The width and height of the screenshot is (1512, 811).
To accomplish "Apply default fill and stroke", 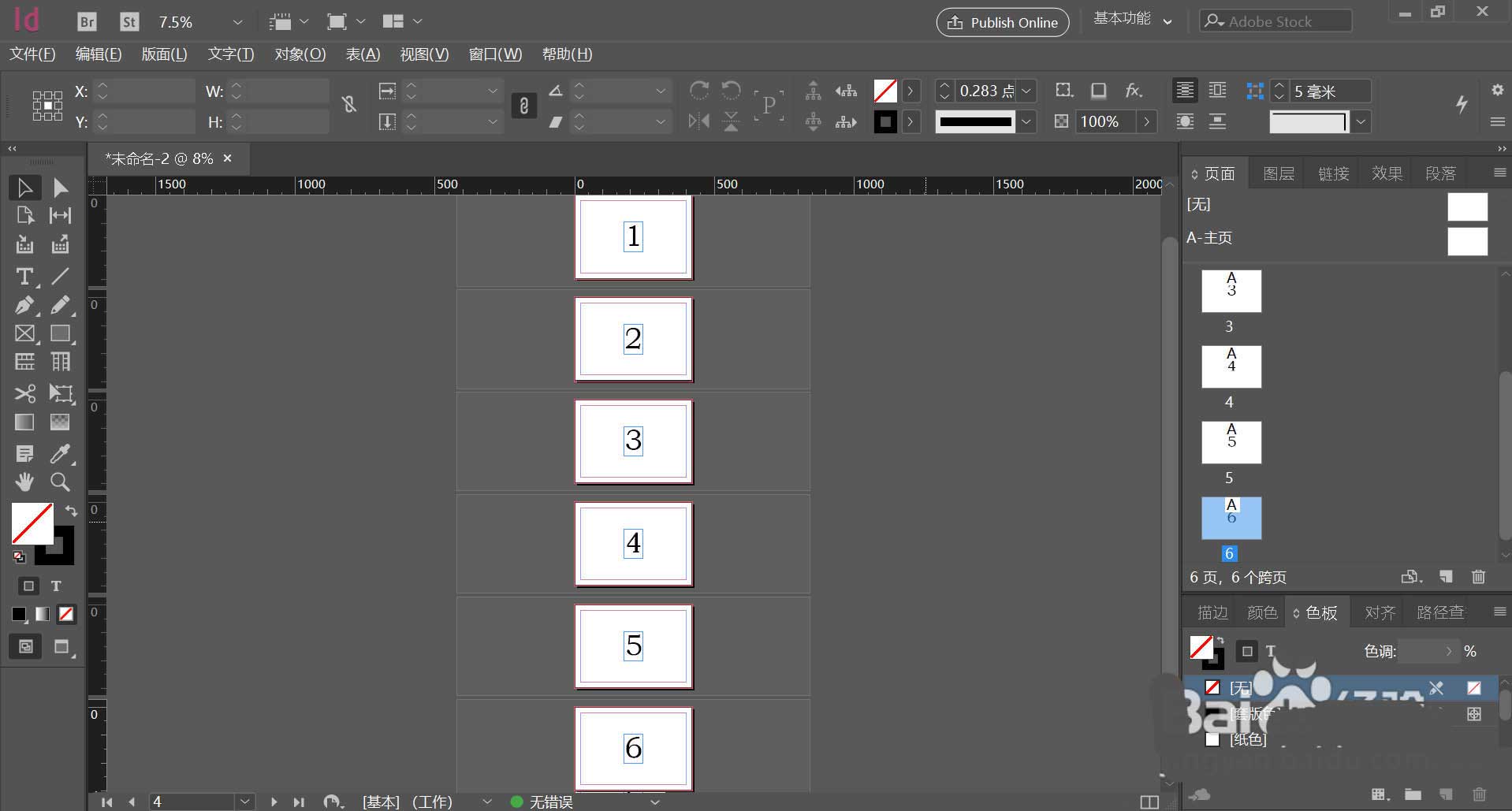I will (19, 557).
